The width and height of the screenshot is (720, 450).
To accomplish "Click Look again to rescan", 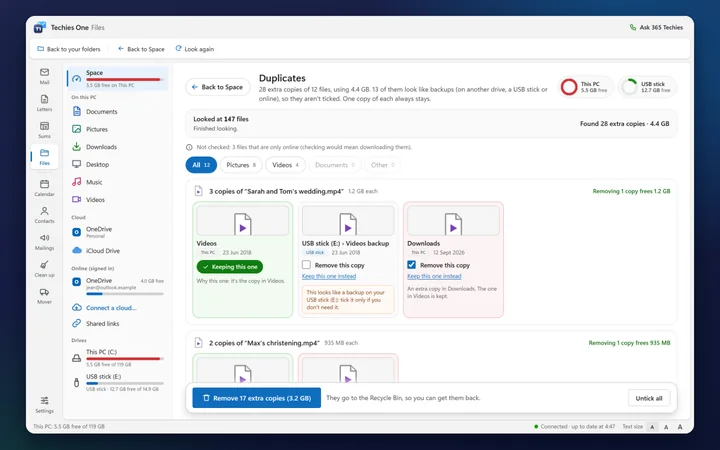I will pos(195,49).
